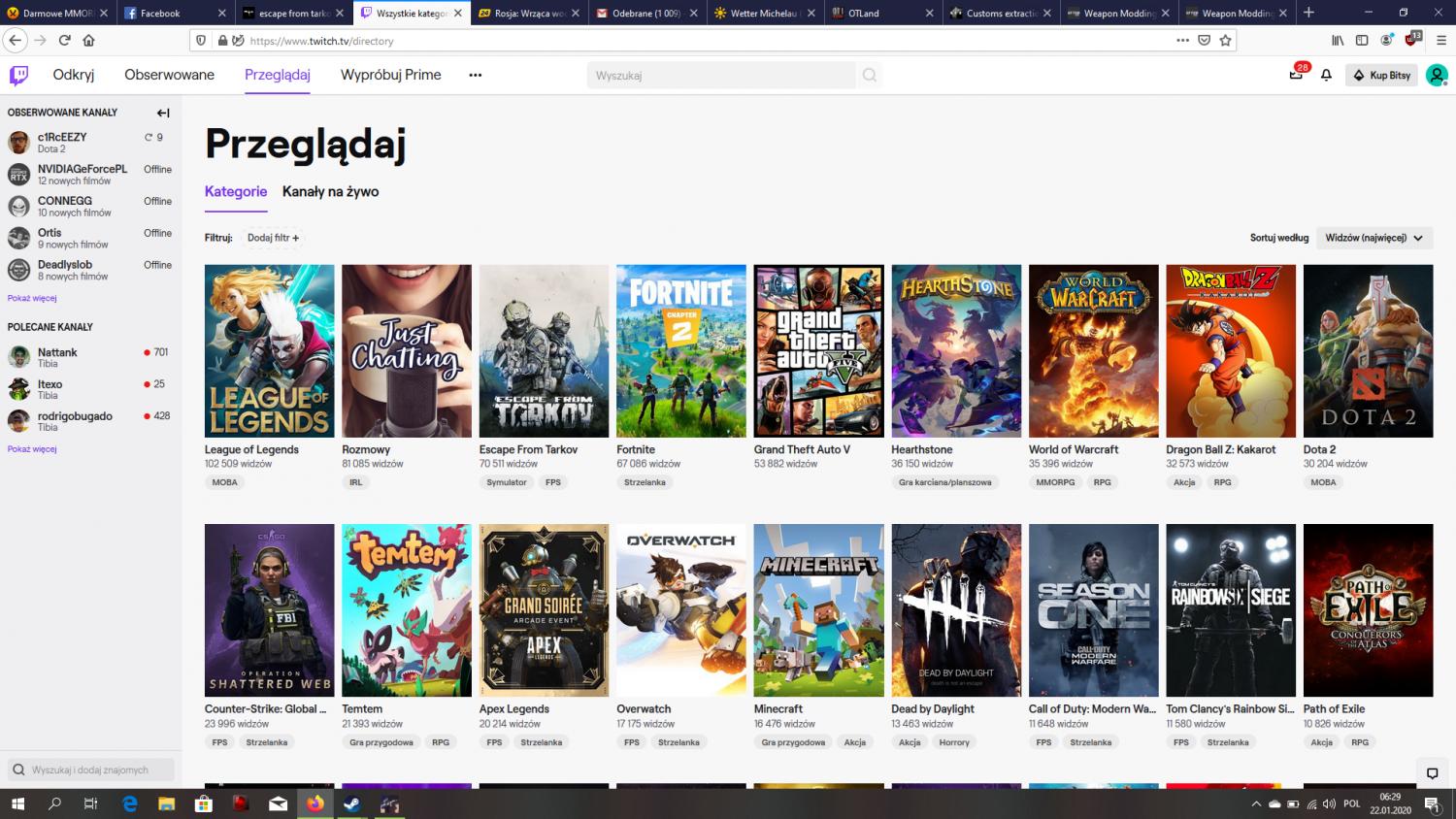The image size is (1456, 819).
Task: Go to the Obserwowane navigation item
Action: pos(169,75)
